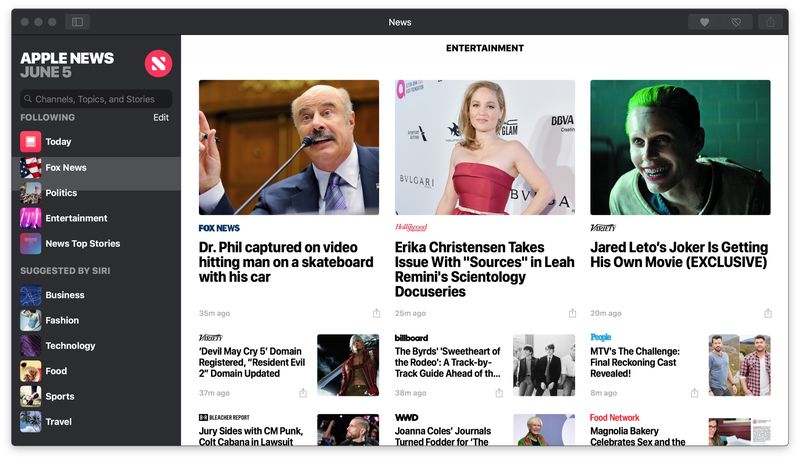
Task: Click the Channels, Topics, and Stories search field
Action: pos(96,99)
